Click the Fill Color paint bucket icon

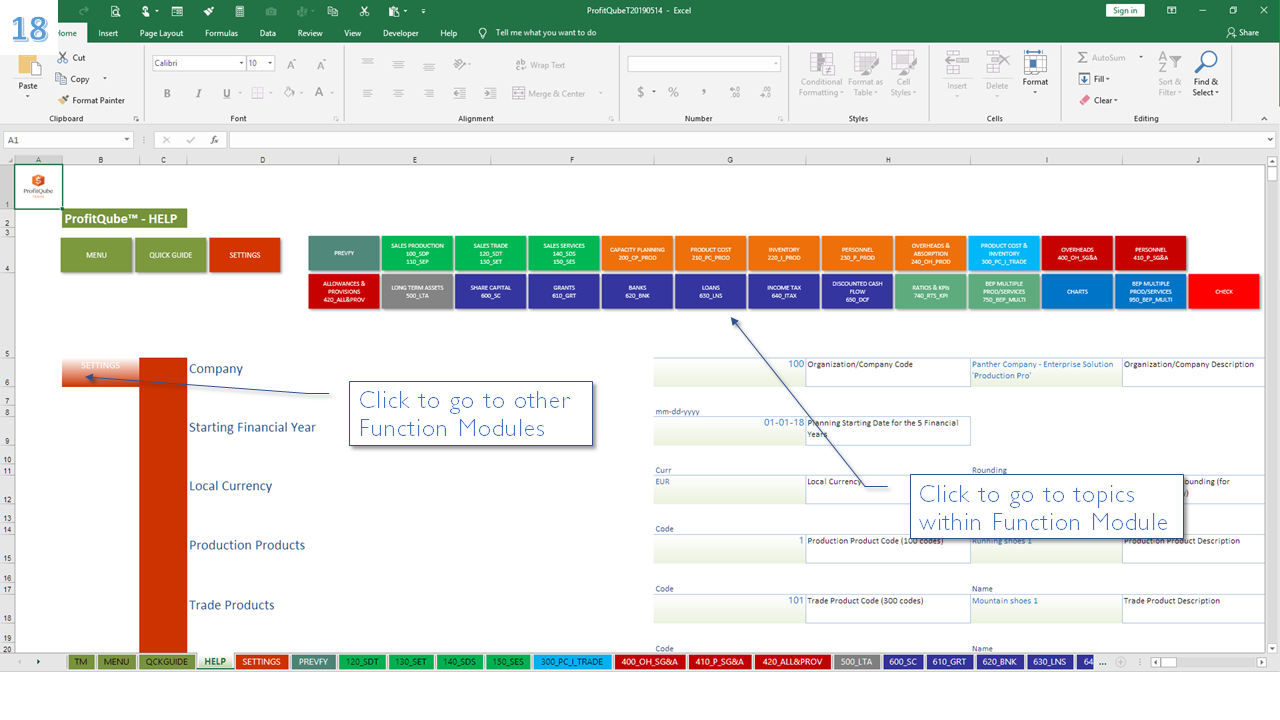click(289, 93)
